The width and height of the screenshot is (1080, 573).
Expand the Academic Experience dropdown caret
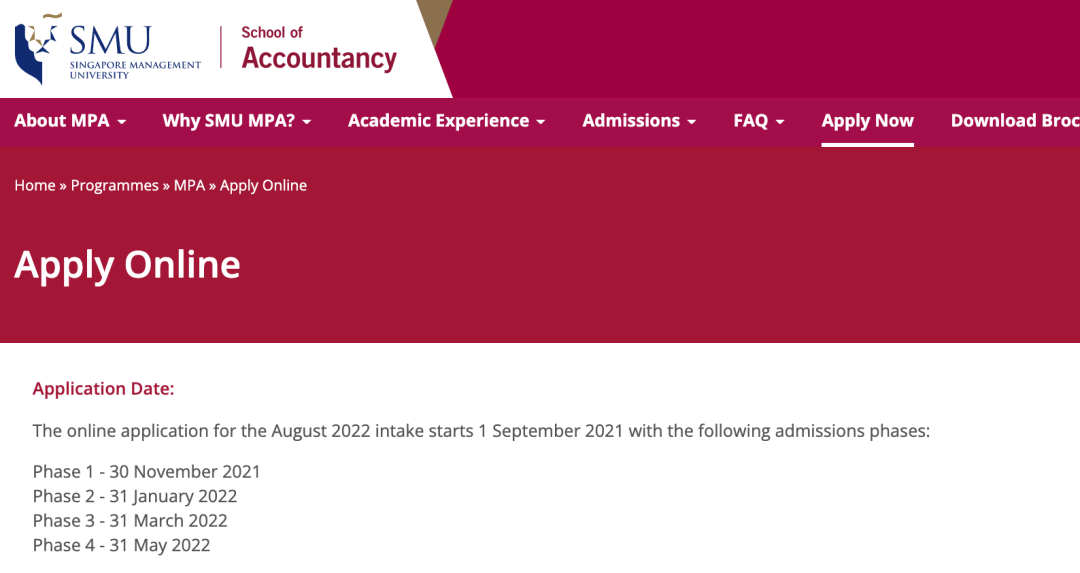tap(541, 122)
